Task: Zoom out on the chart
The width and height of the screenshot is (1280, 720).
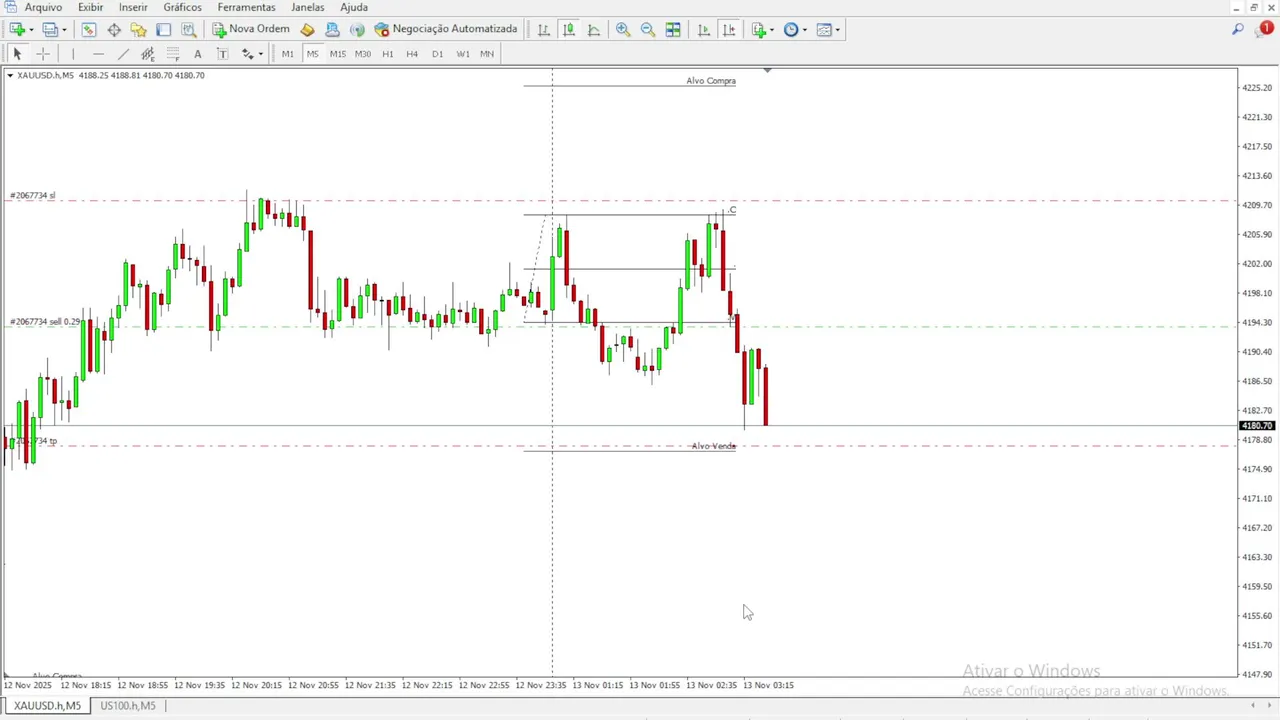Action: [648, 30]
